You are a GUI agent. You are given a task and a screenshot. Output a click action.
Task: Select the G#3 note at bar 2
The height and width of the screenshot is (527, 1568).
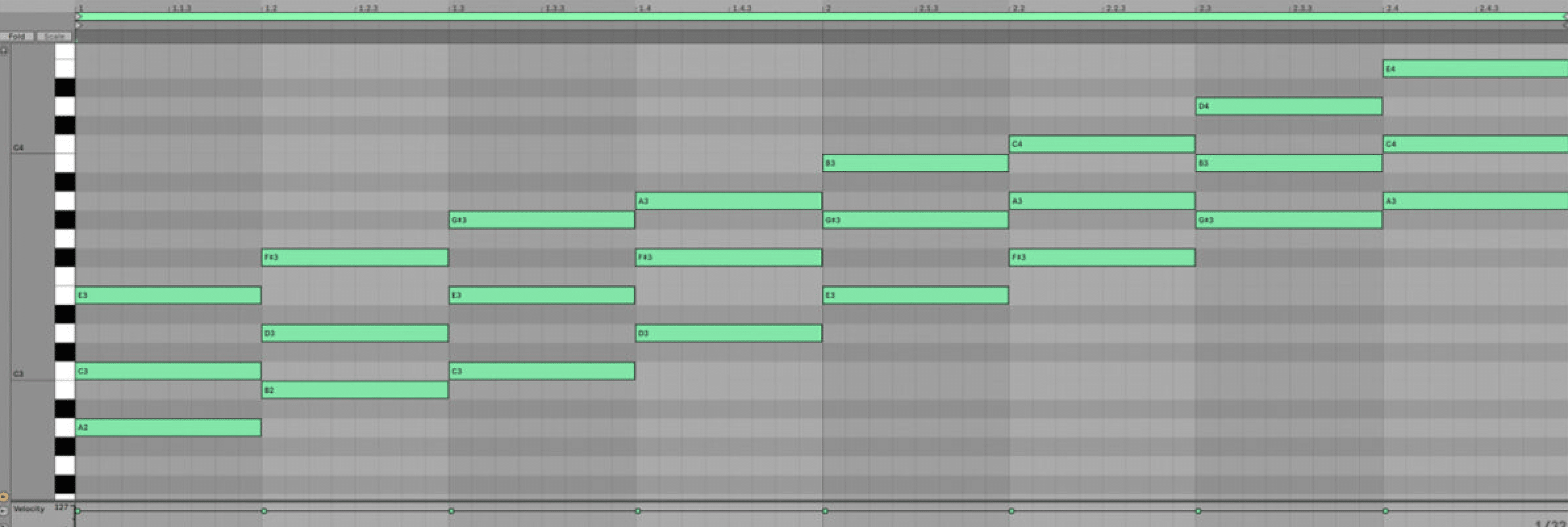click(x=916, y=219)
